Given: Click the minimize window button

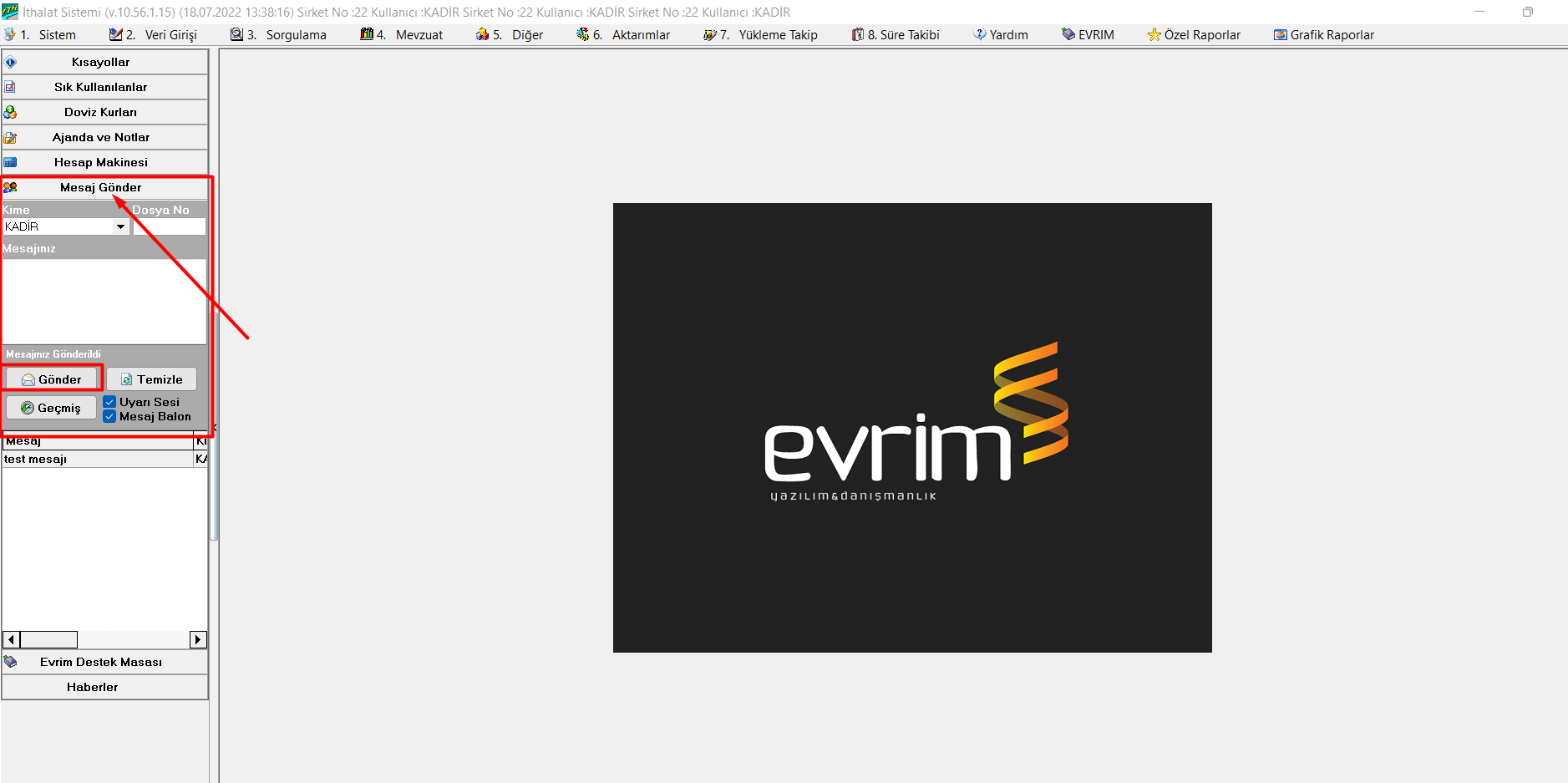Looking at the screenshot, I should (1479, 12).
